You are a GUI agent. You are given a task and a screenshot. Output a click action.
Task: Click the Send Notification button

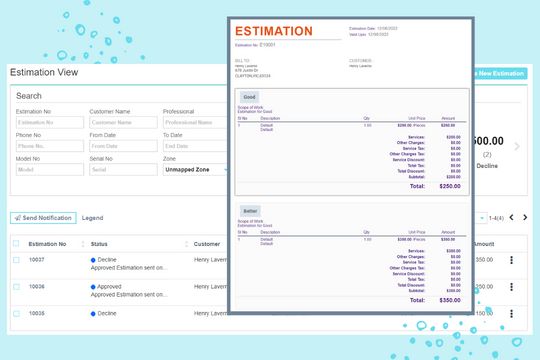point(43,218)
